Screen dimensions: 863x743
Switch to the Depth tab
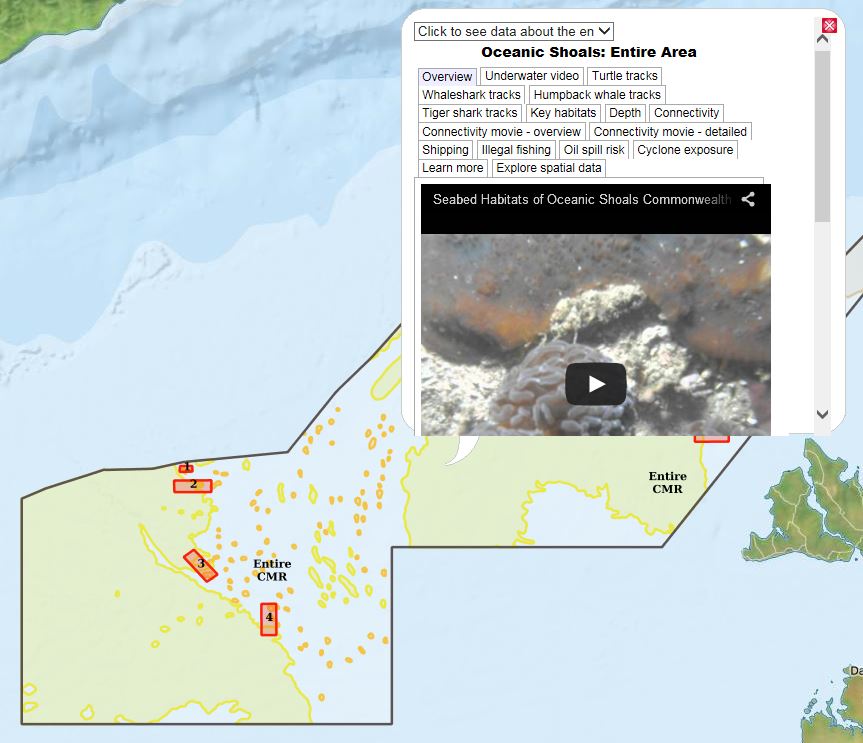625,113
